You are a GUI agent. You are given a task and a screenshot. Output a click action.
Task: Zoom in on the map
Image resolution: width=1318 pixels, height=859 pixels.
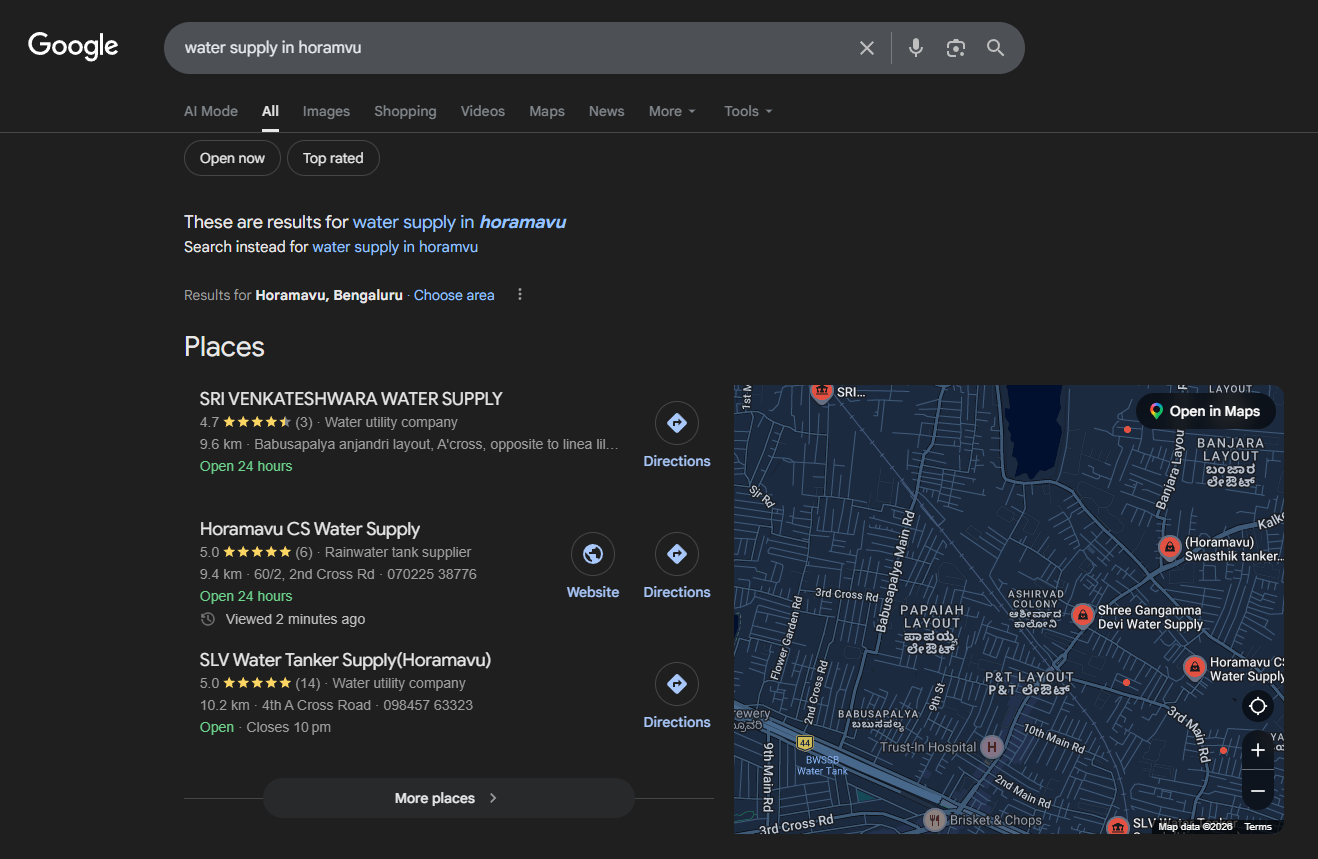[1258, 750]
